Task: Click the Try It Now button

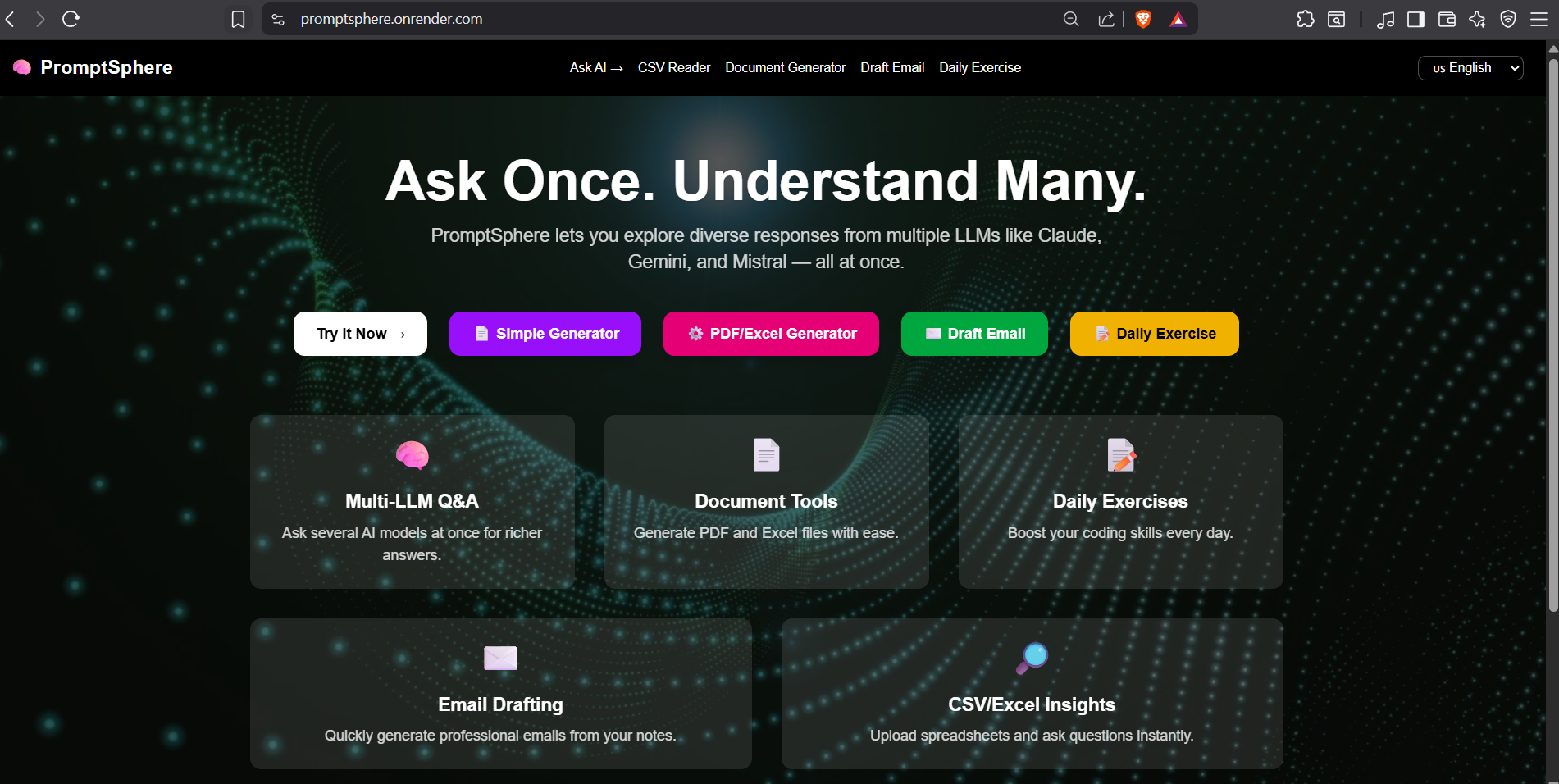Action: tap(359, 333)
